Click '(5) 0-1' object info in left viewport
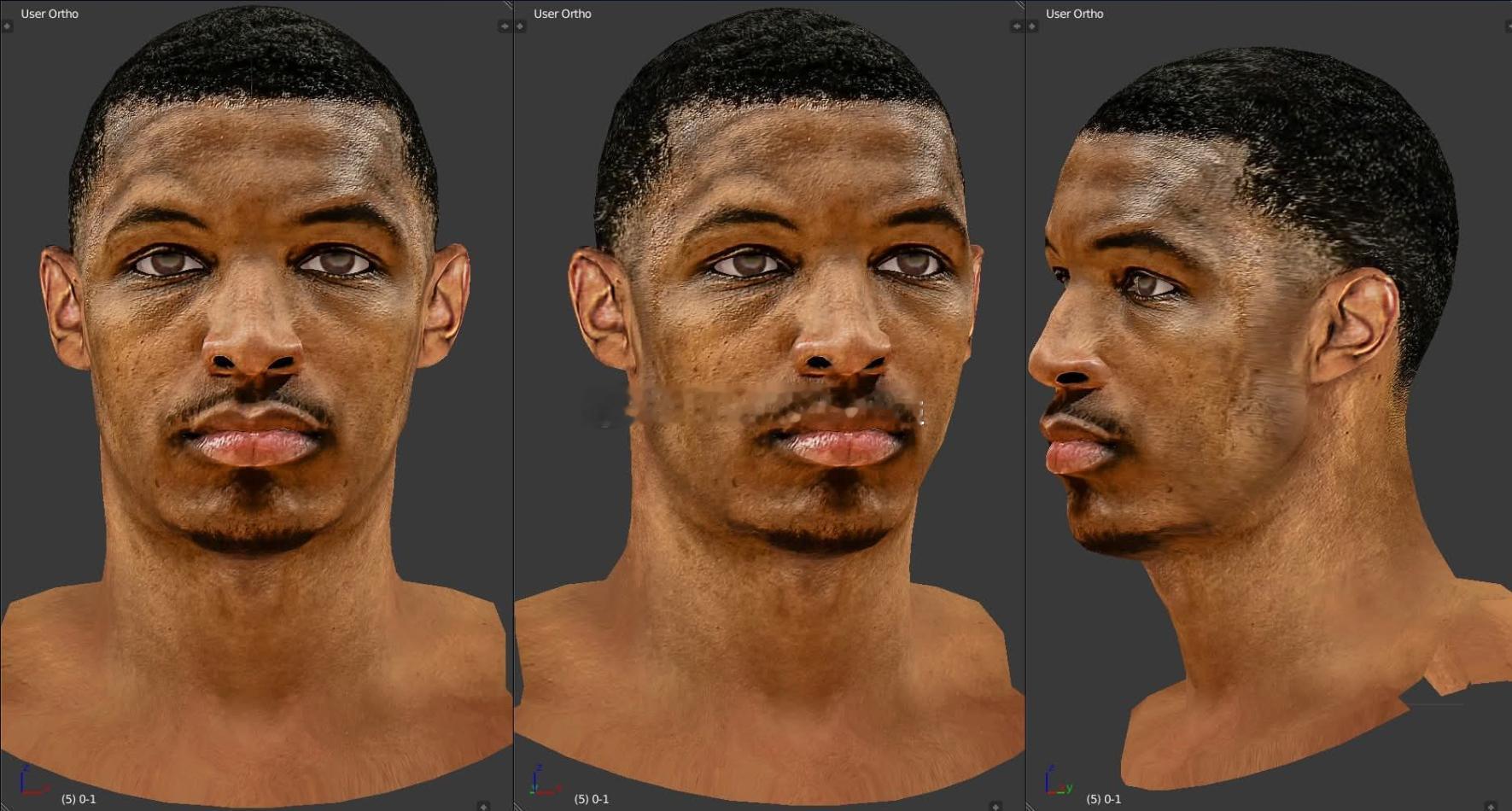The image size is (1512, 811). click(x=79, y=799)
